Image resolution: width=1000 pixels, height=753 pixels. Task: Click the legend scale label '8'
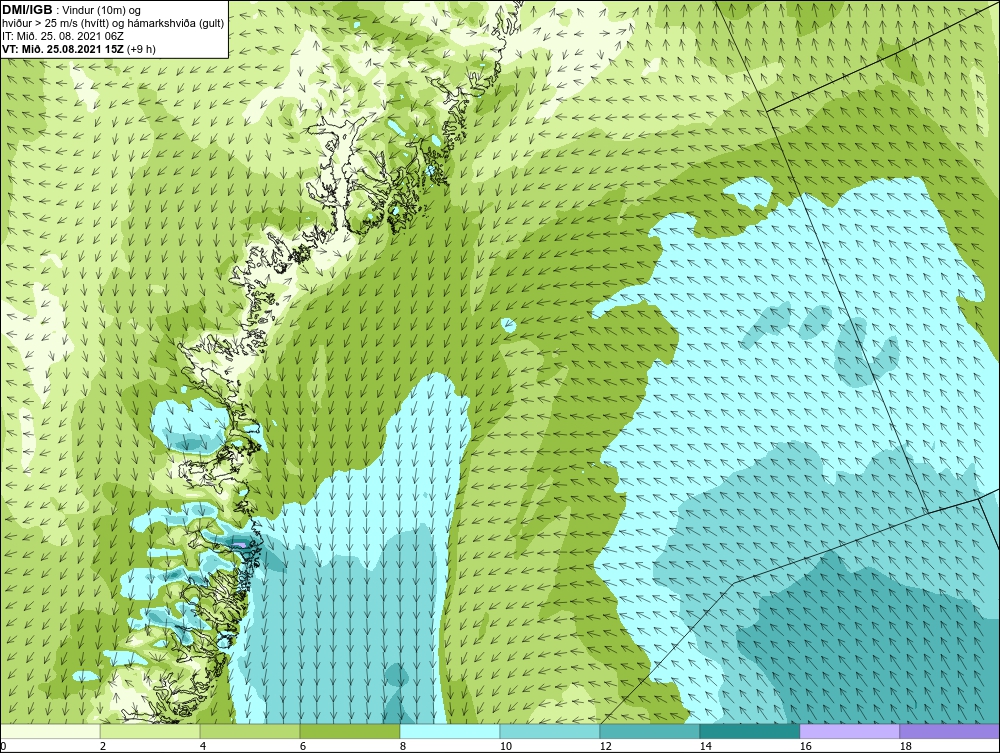(402, 746)
